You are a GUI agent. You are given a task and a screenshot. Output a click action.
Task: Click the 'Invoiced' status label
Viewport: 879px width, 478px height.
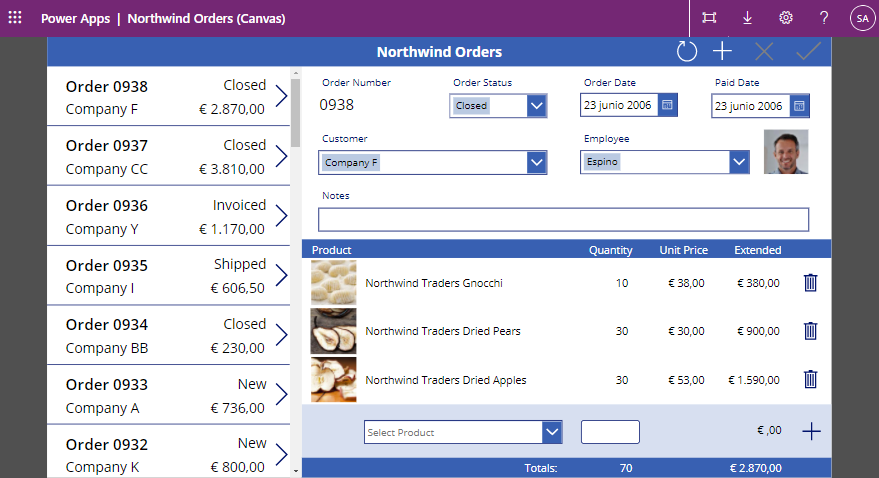click(x=239, y=205)
